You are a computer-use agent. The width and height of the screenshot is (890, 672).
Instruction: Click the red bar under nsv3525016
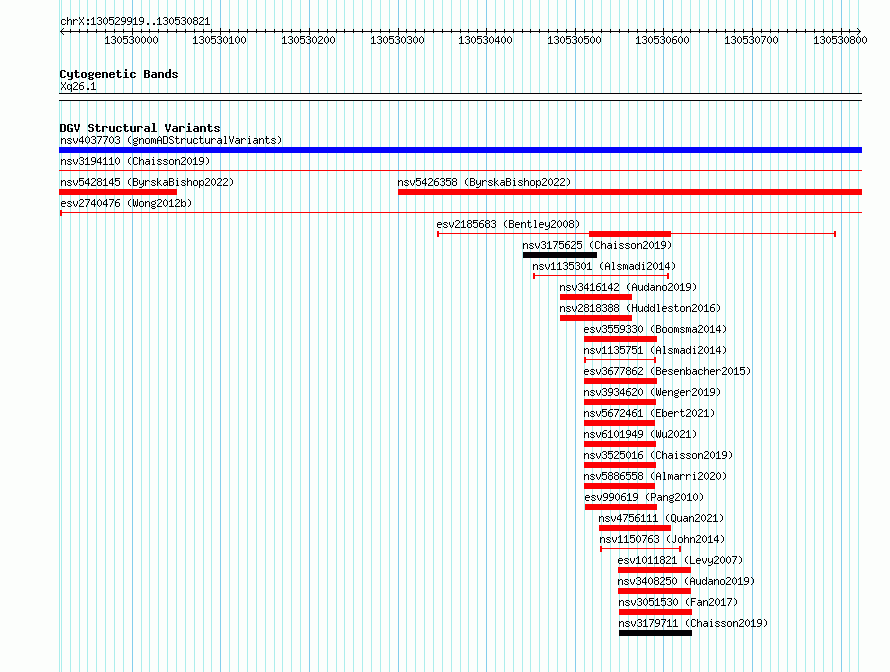[620, 465]
